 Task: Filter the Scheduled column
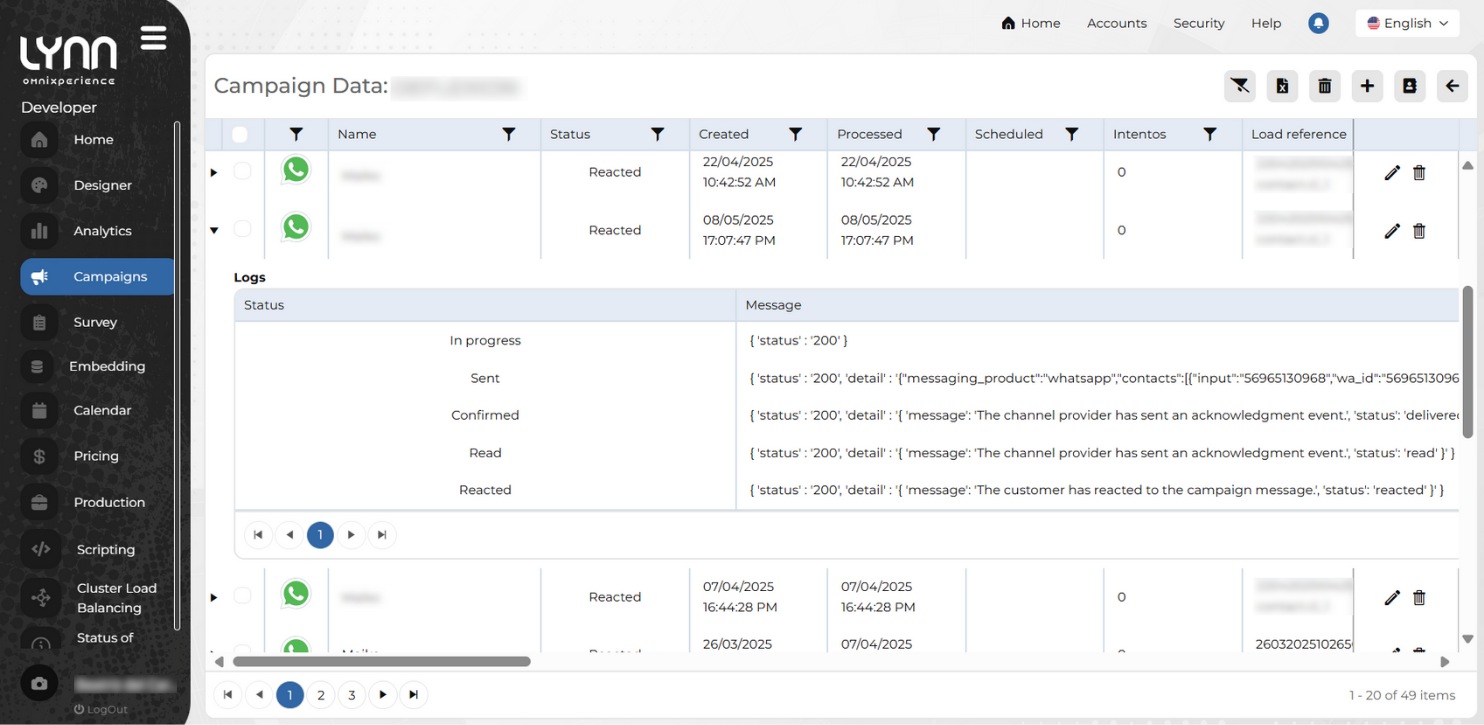(1072, 134)
